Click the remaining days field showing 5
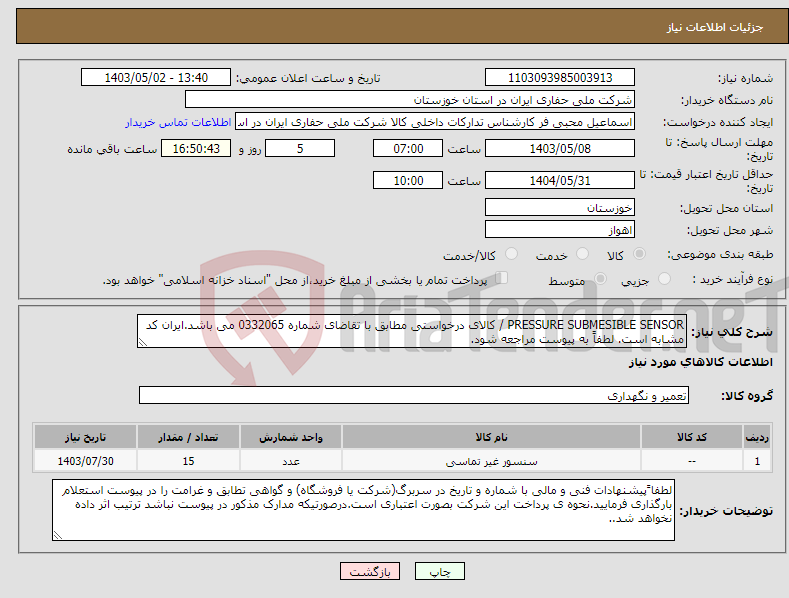The image size is (789, 598). (300, 148)
